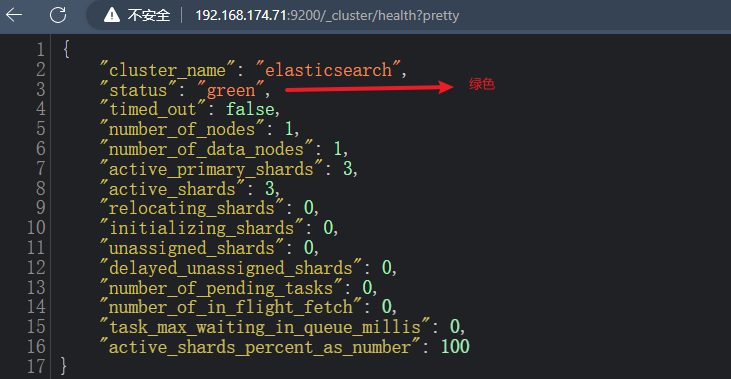Select the "cluster_name" key text

tap(168, 70)
